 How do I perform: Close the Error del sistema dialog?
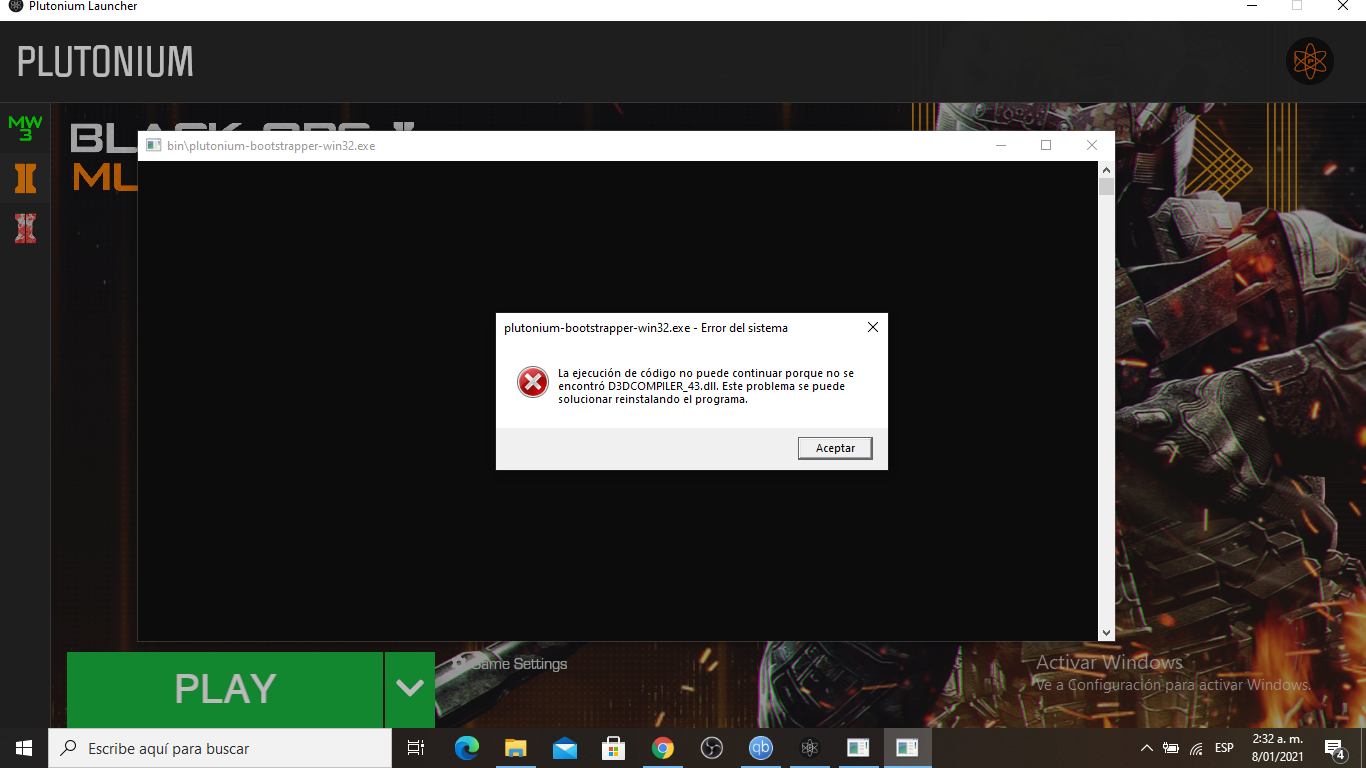pos(873,327)
